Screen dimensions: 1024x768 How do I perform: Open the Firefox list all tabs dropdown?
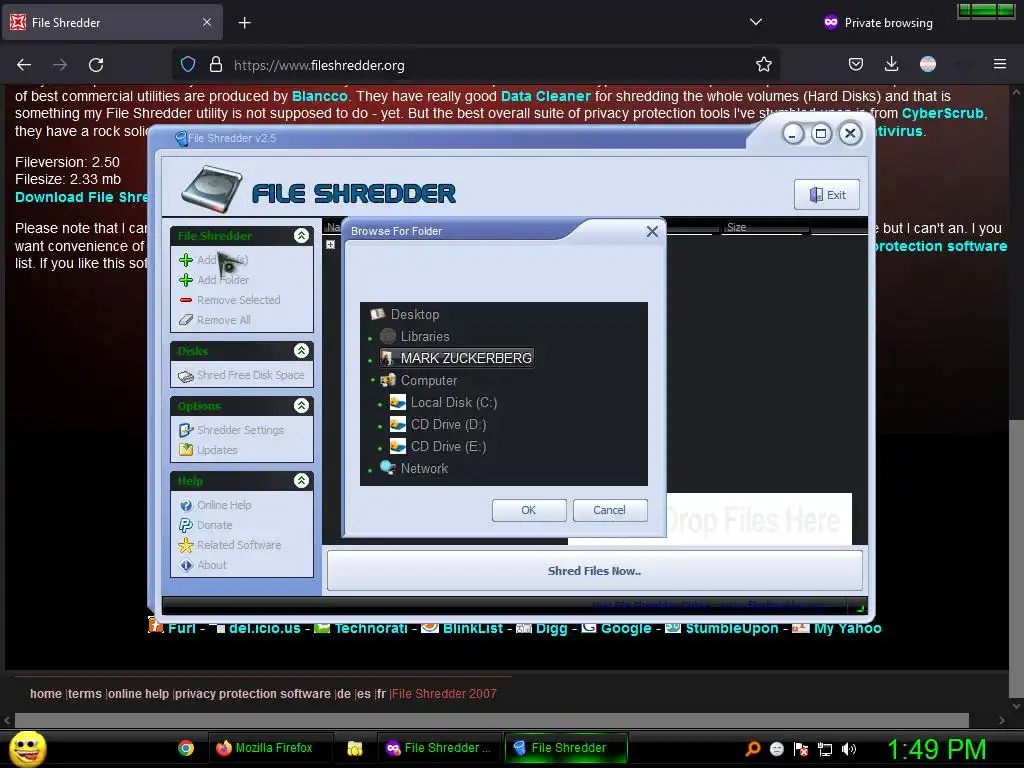pyautogui.click(x=756, y=22)
